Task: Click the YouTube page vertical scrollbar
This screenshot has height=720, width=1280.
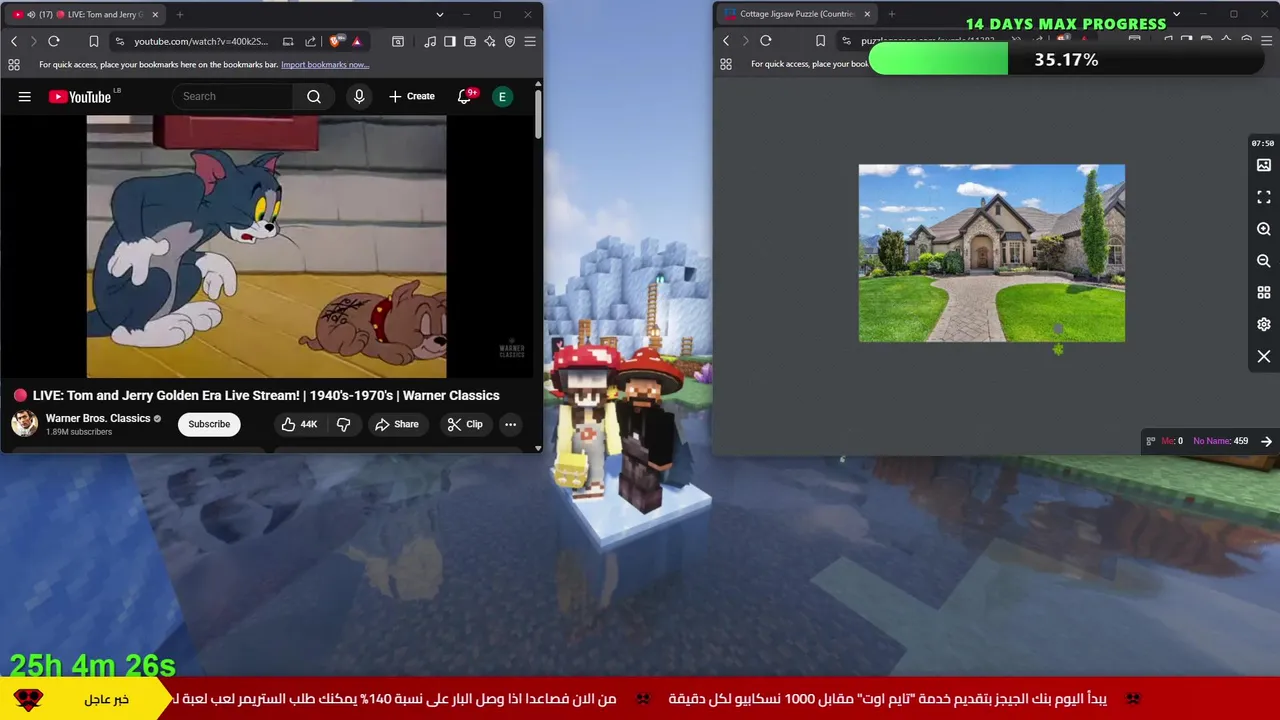Action: click(x=538, y=115)
